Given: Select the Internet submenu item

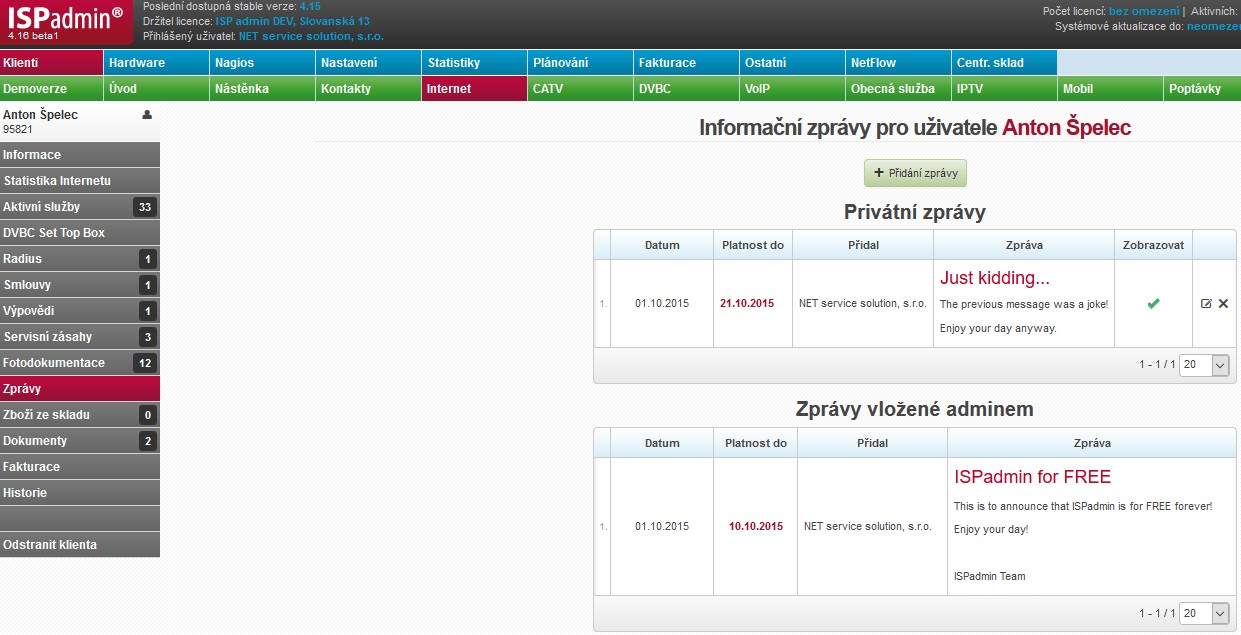Looking at the screenshot, I should coord(475,88).
